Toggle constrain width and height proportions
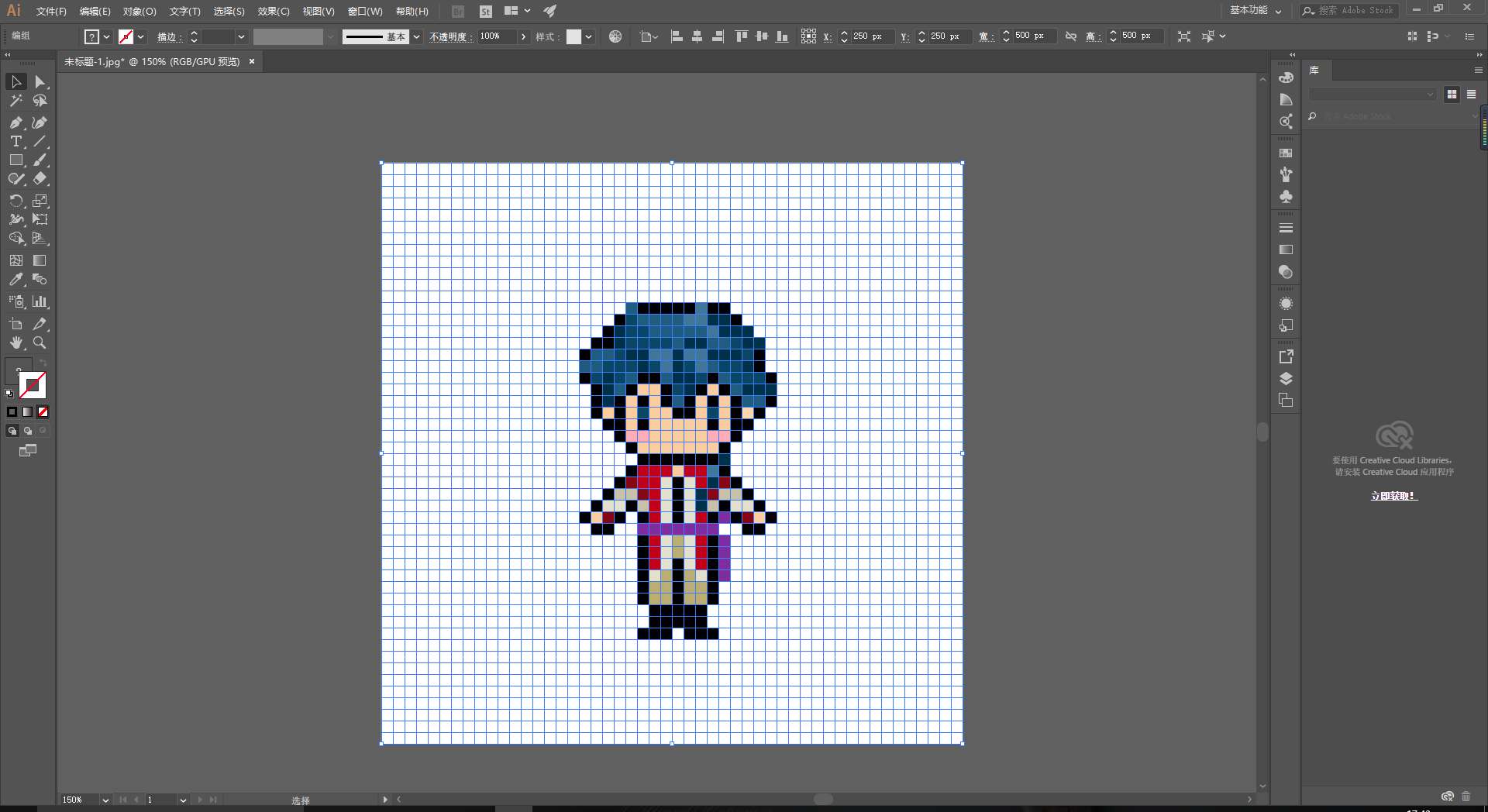This screenshot has height=812, width=1488. [1071, 36]
